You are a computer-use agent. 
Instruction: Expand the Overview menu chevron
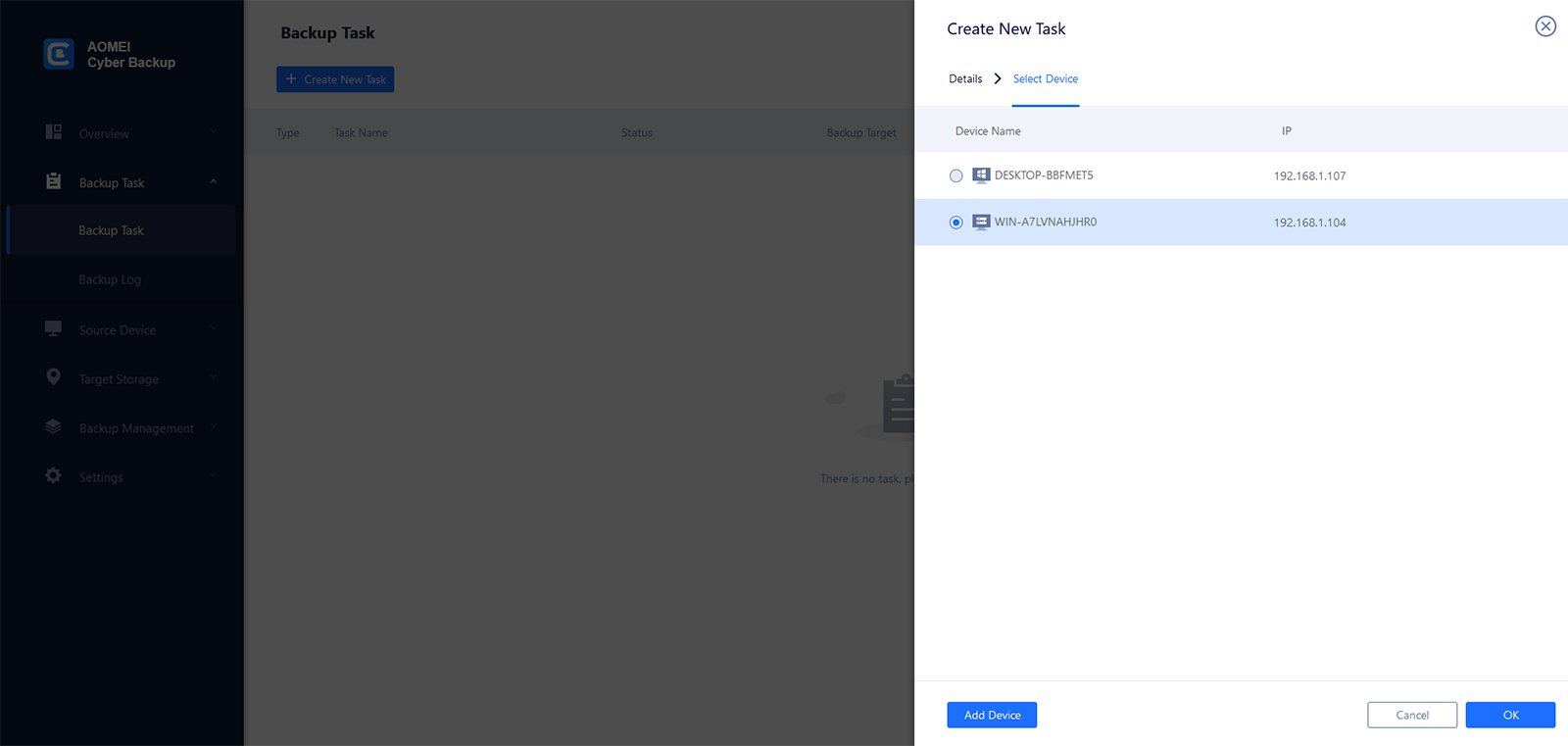(214, 132)
